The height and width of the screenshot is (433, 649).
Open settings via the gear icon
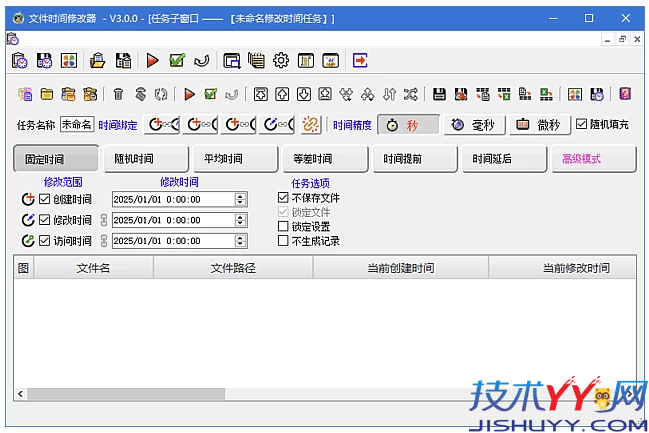(x=281, y=61)
